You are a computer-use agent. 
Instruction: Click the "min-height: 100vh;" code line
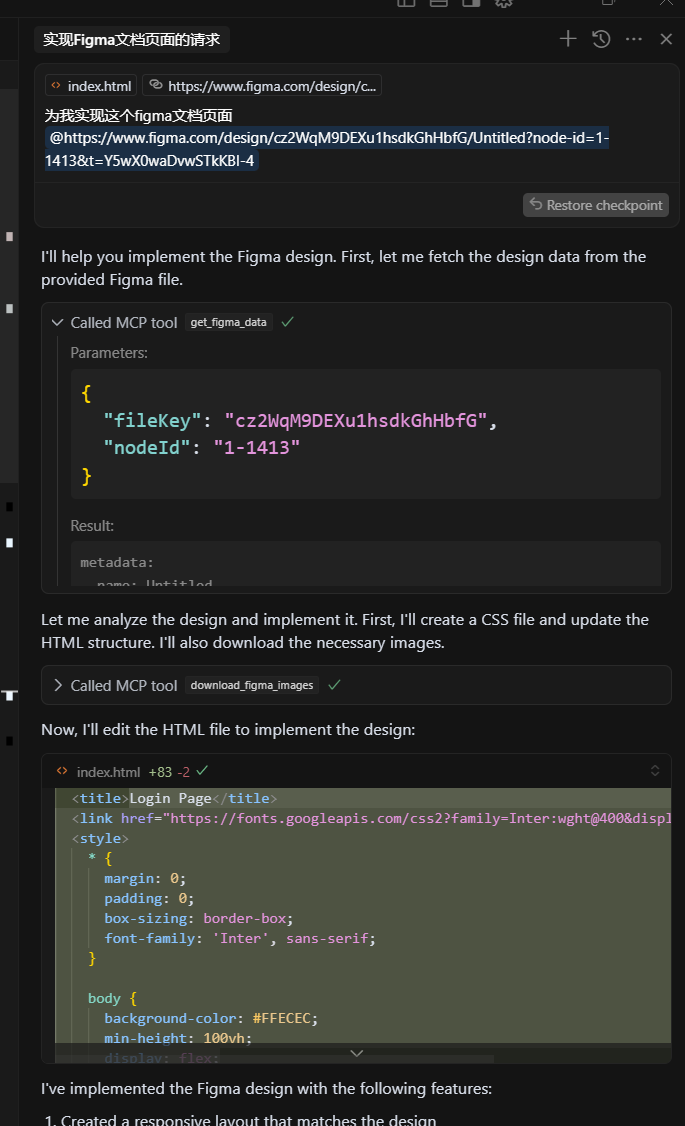click(x=178, y=1038)
